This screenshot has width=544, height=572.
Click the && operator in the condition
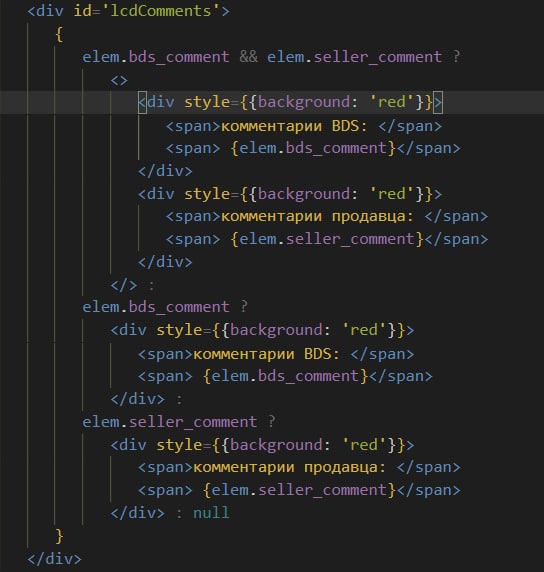tap(248, 57)
